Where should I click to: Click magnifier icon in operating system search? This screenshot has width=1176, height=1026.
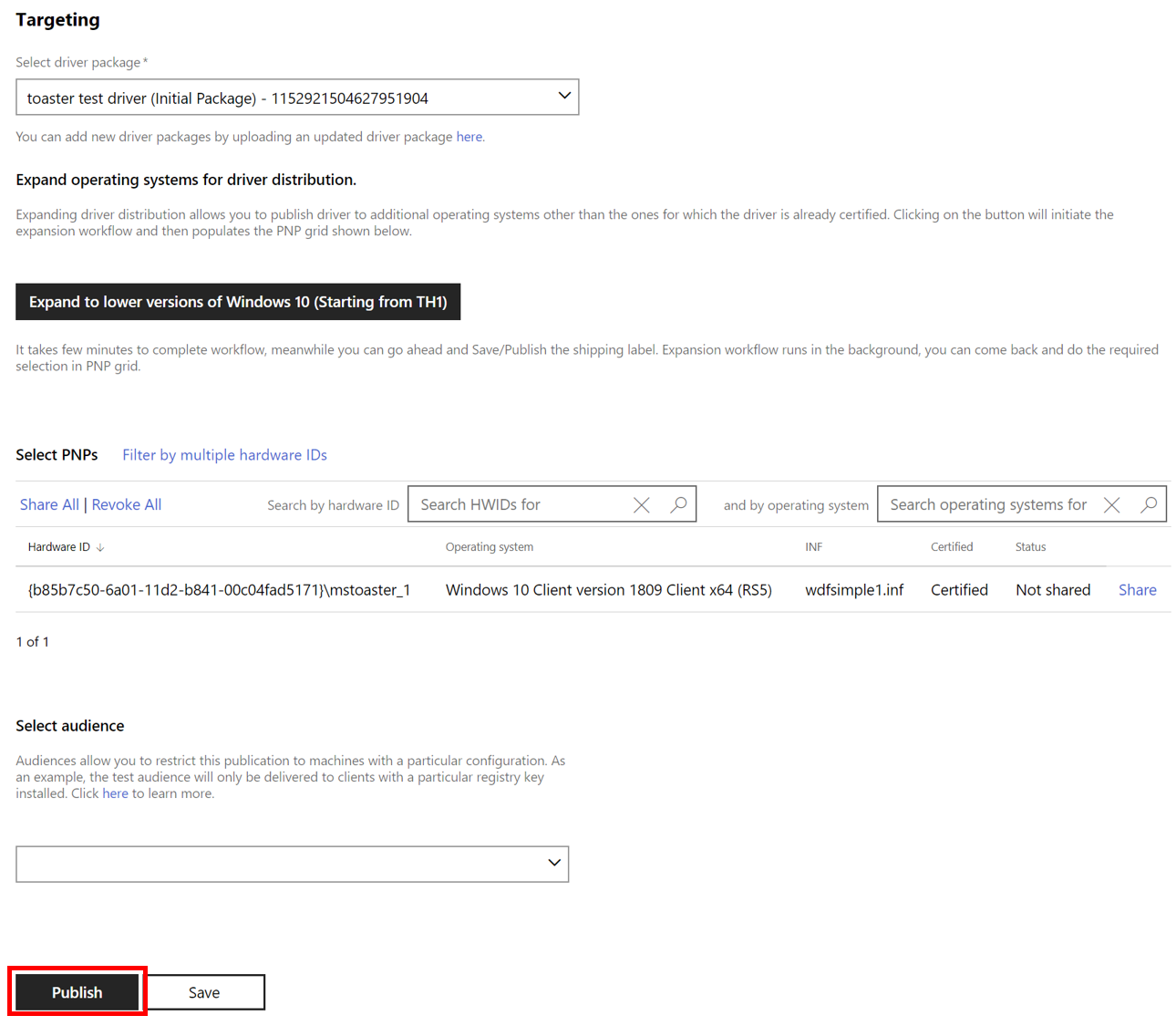[1149, 504]
